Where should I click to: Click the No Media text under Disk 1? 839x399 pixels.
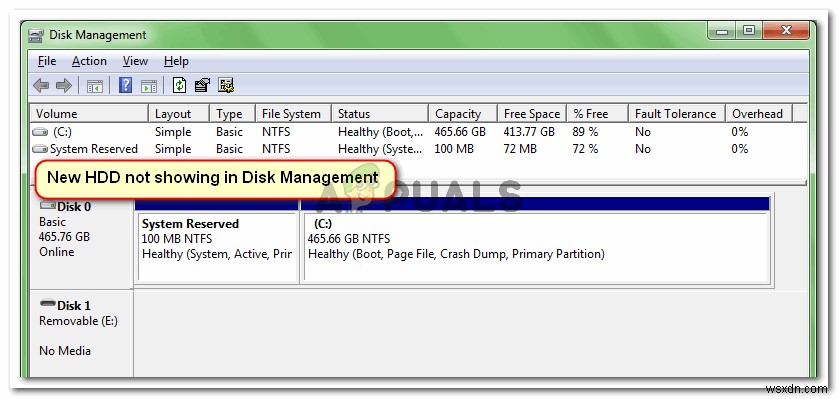65,351
